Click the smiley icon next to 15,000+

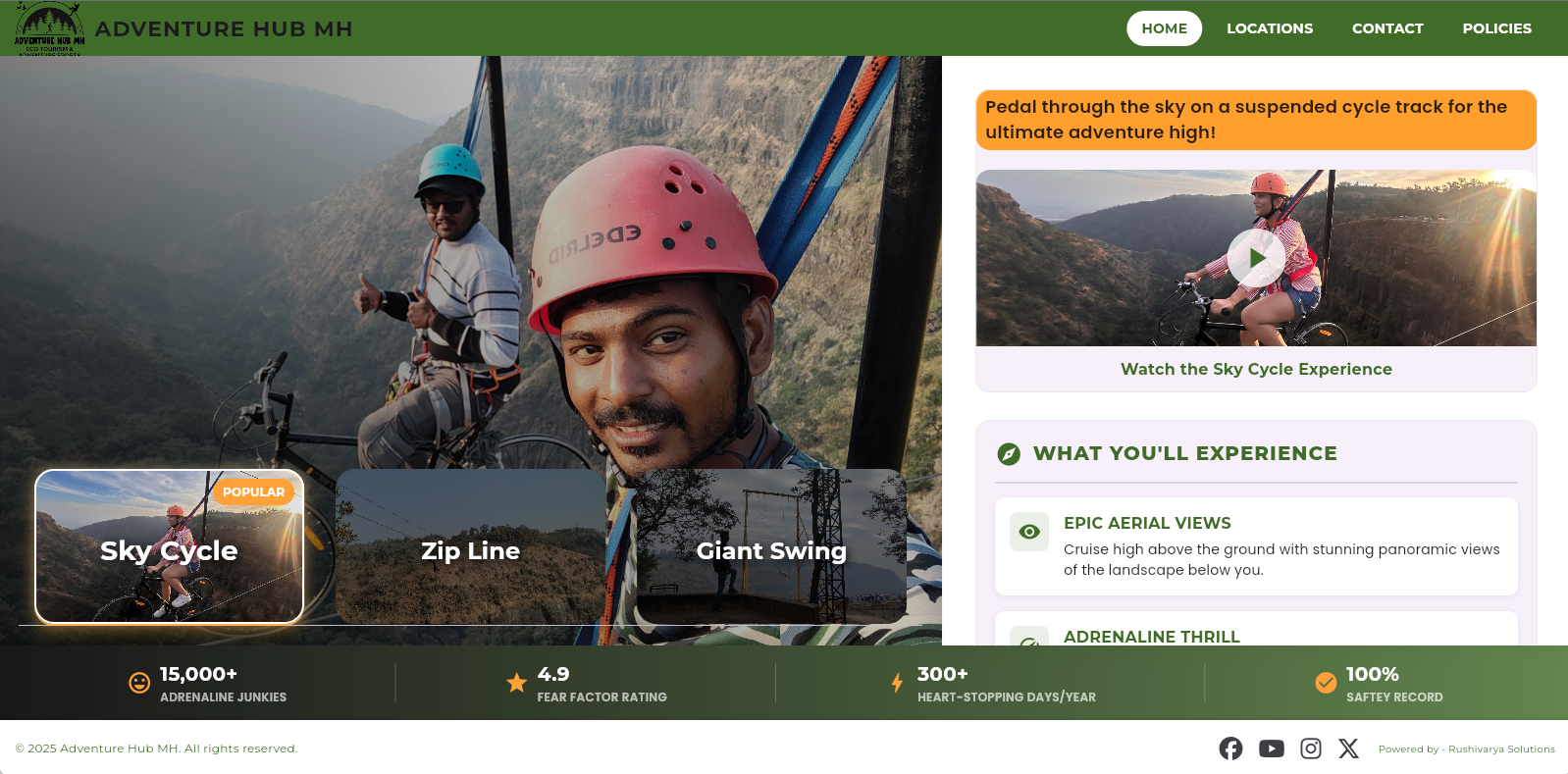coord(139,683)
